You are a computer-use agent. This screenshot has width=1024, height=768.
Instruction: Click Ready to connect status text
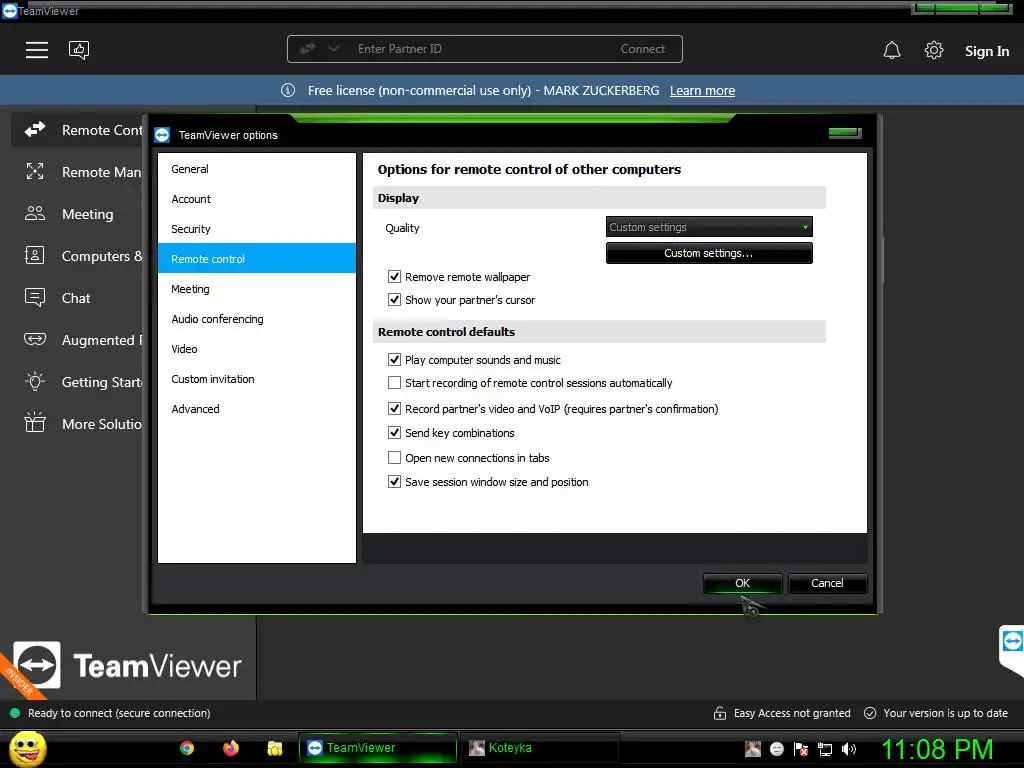pos(120,713)
